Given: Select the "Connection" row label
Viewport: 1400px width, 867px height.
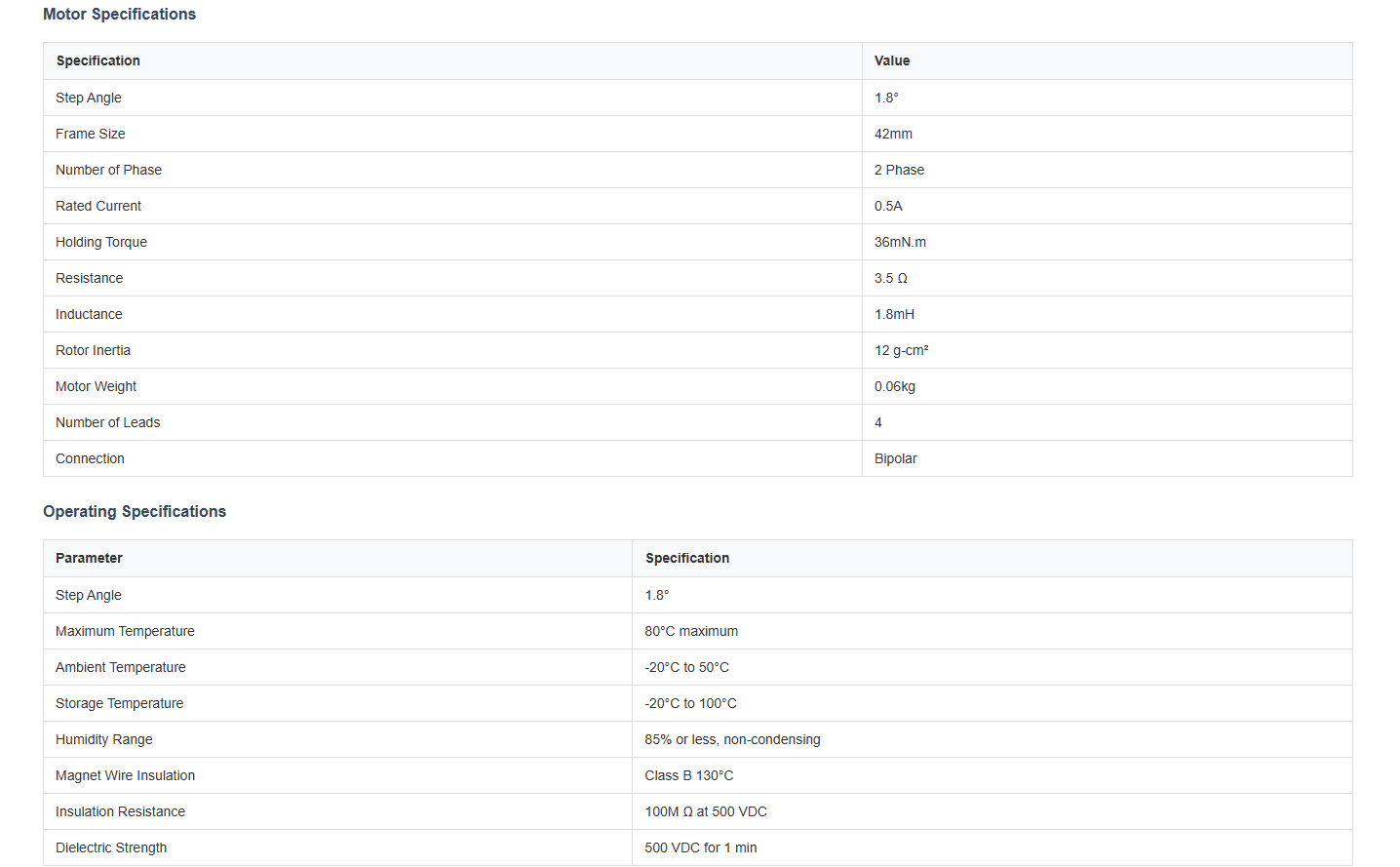Looking at the screenshot, I should click(x=90, y=458).
